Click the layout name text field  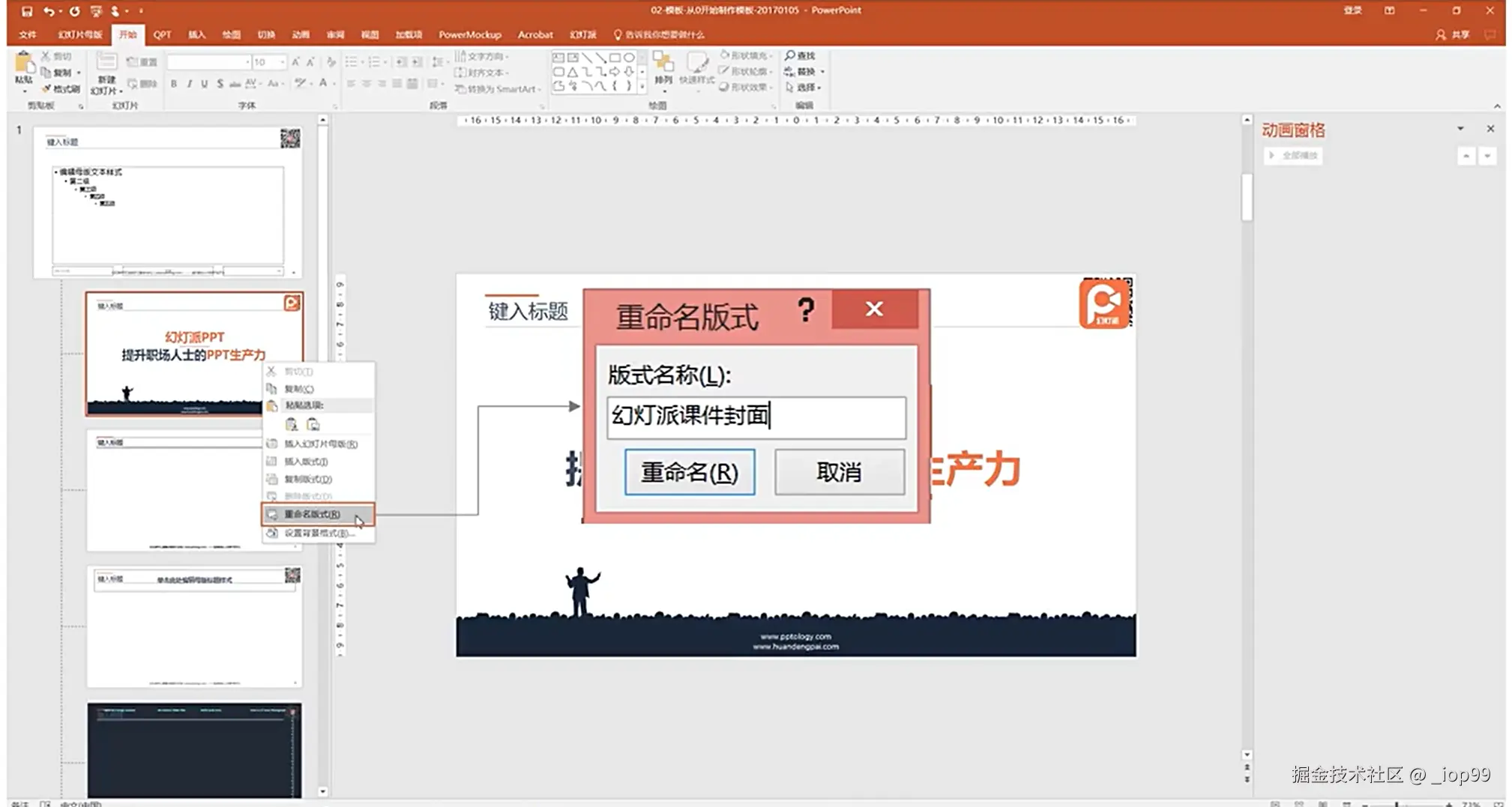[x=756, y=417]
